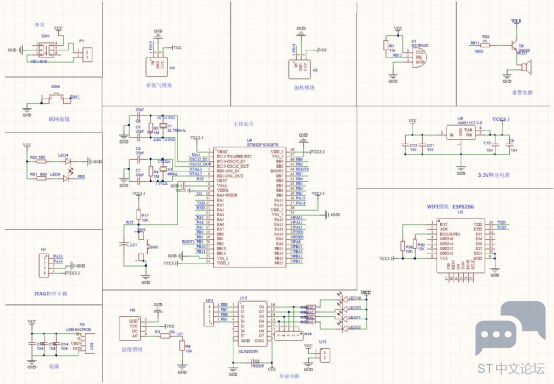Screen dimensions: 554x384
Task: Select the H5 sensor module connector
Action: [130, 329]
